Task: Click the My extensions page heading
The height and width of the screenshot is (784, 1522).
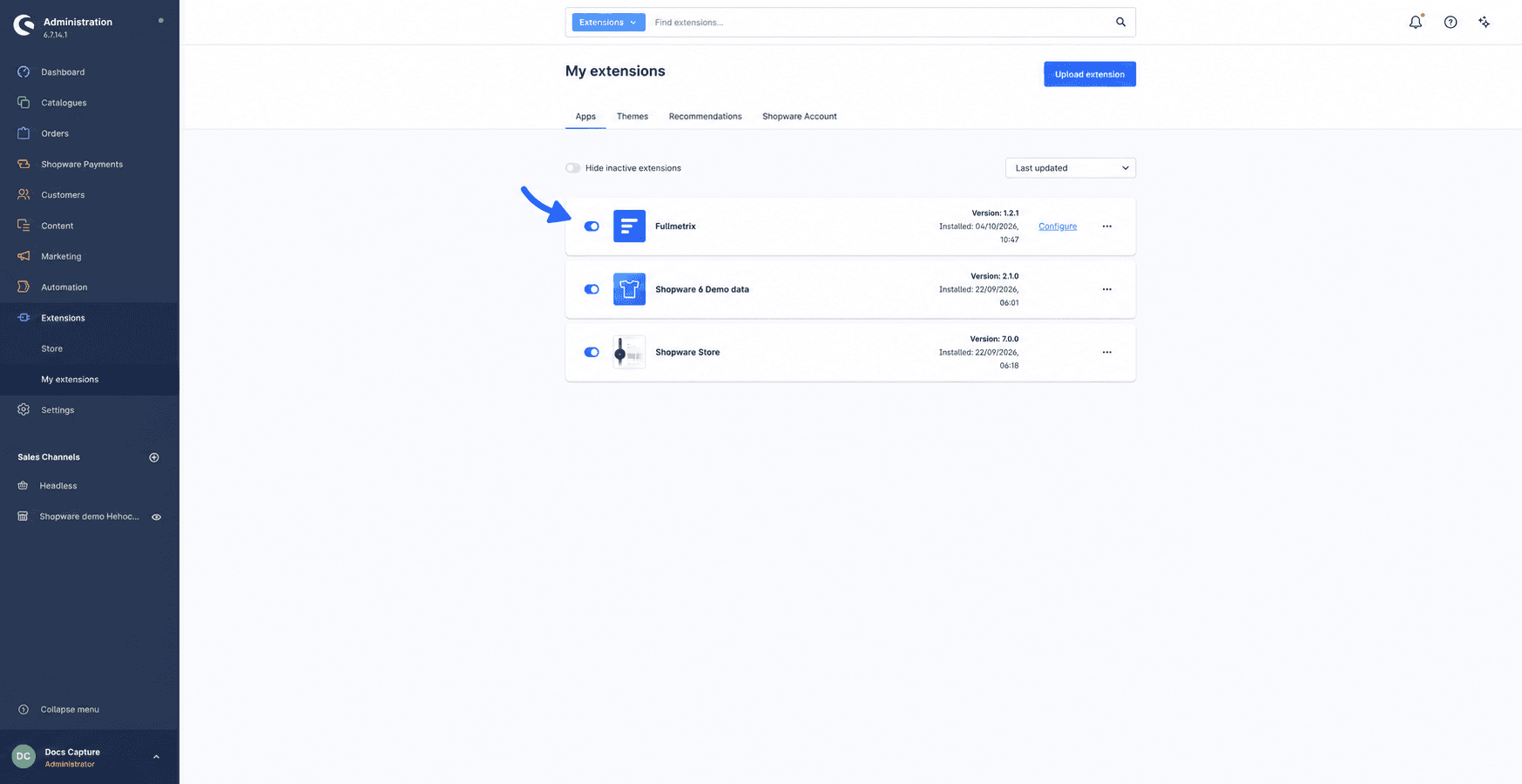Action: click(x=615, y=71)
